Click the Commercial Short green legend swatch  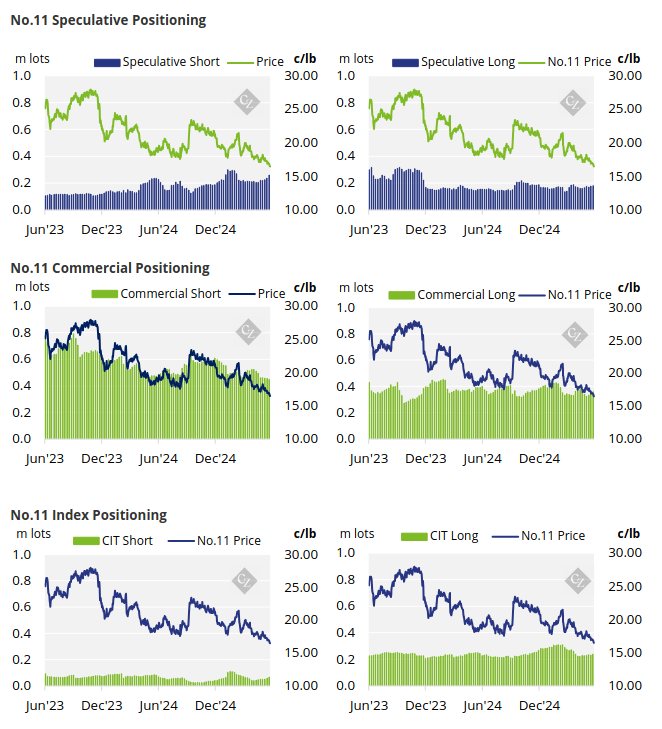[x=105, y=294]
